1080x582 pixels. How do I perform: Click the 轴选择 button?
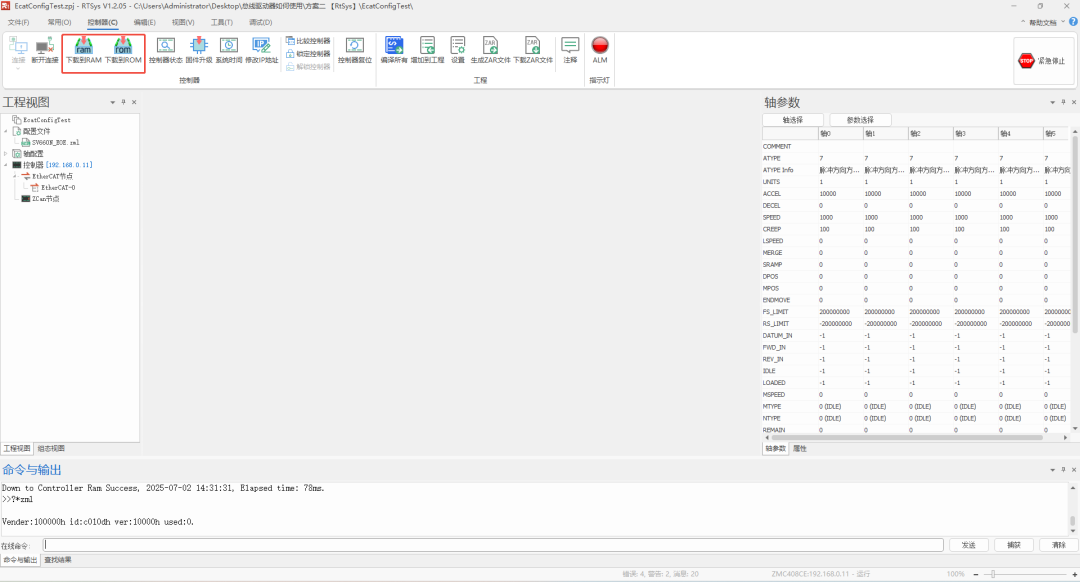click(793, 120)
